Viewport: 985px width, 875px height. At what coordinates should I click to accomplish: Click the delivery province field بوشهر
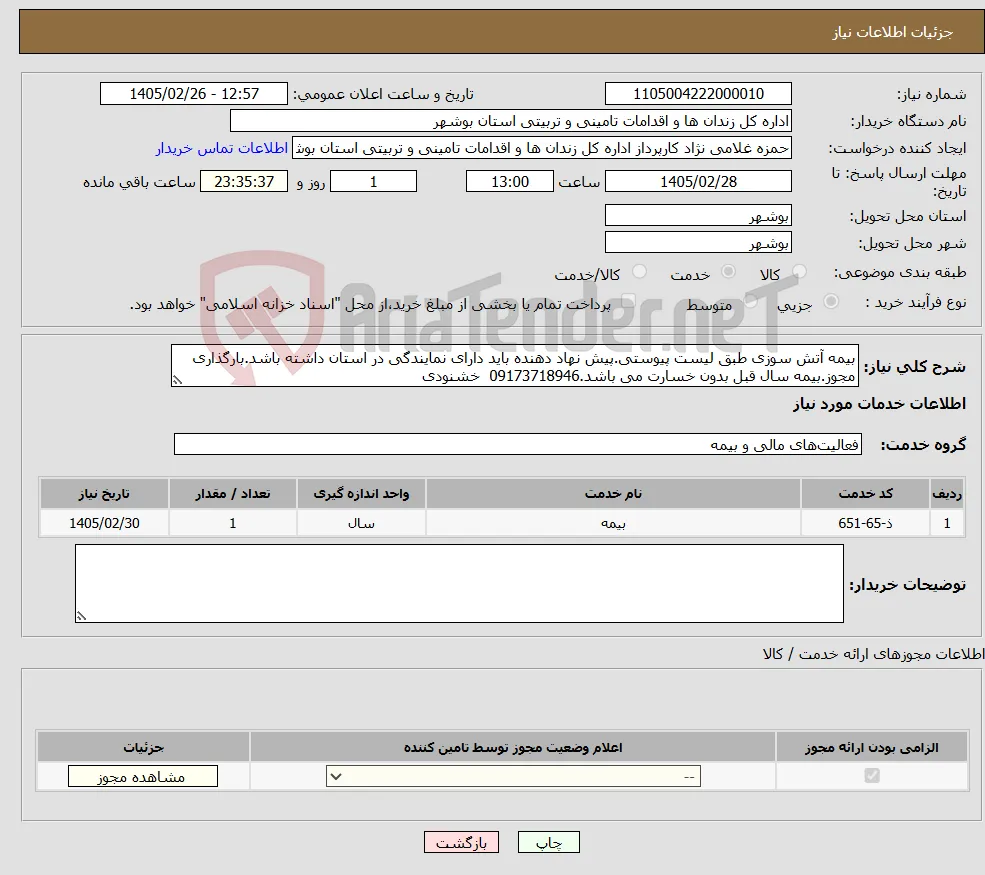[x=698, y=215]
